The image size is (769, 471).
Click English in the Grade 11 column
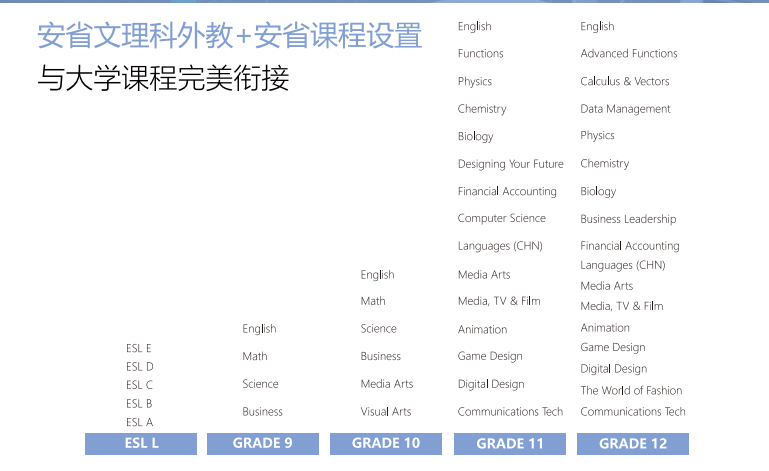pyautogui.click(x=475, y=26)
